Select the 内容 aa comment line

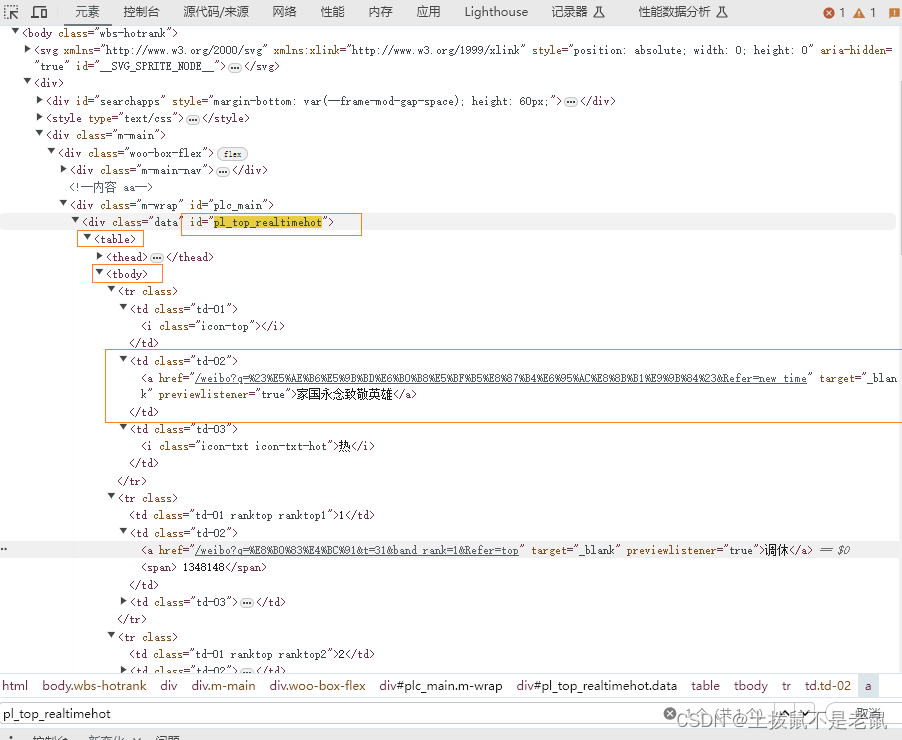point(111,188)
